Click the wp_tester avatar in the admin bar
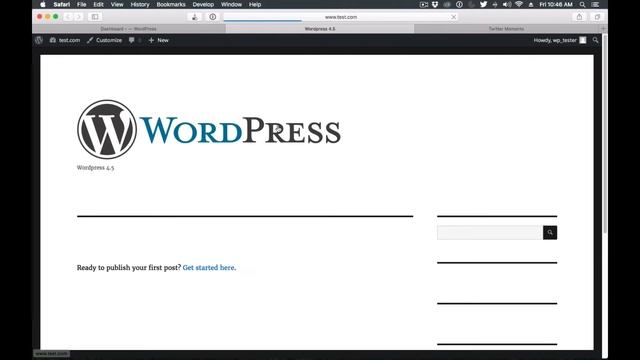 coord(583,40)
